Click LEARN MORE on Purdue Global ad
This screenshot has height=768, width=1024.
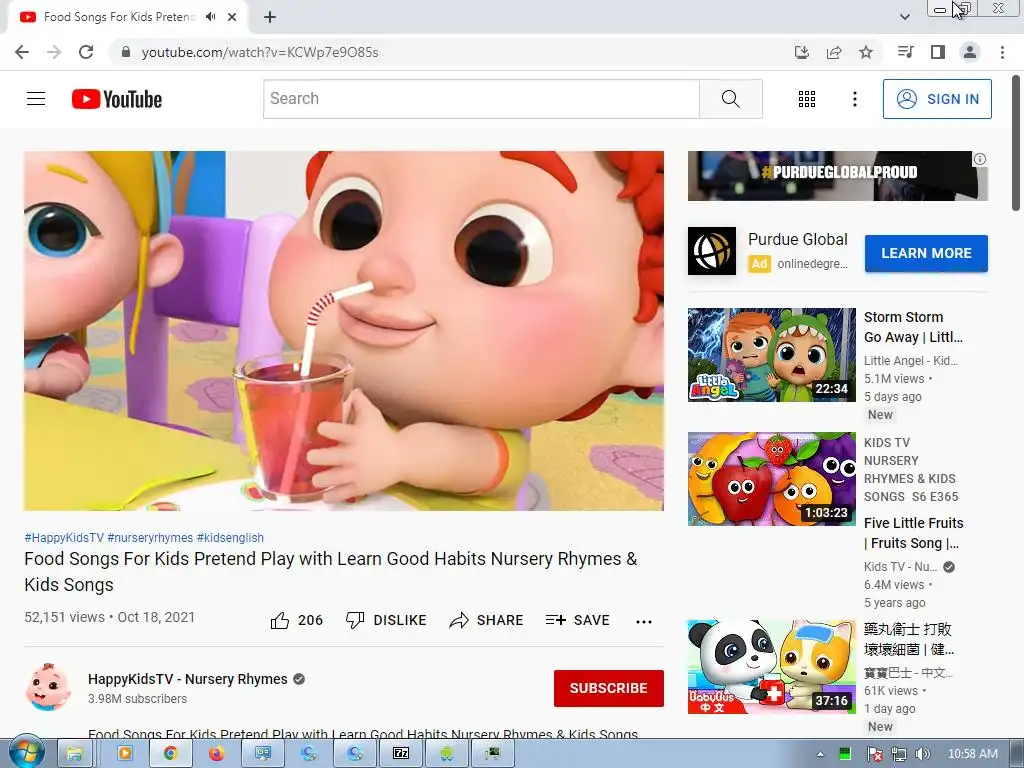(x=926, y=253)
